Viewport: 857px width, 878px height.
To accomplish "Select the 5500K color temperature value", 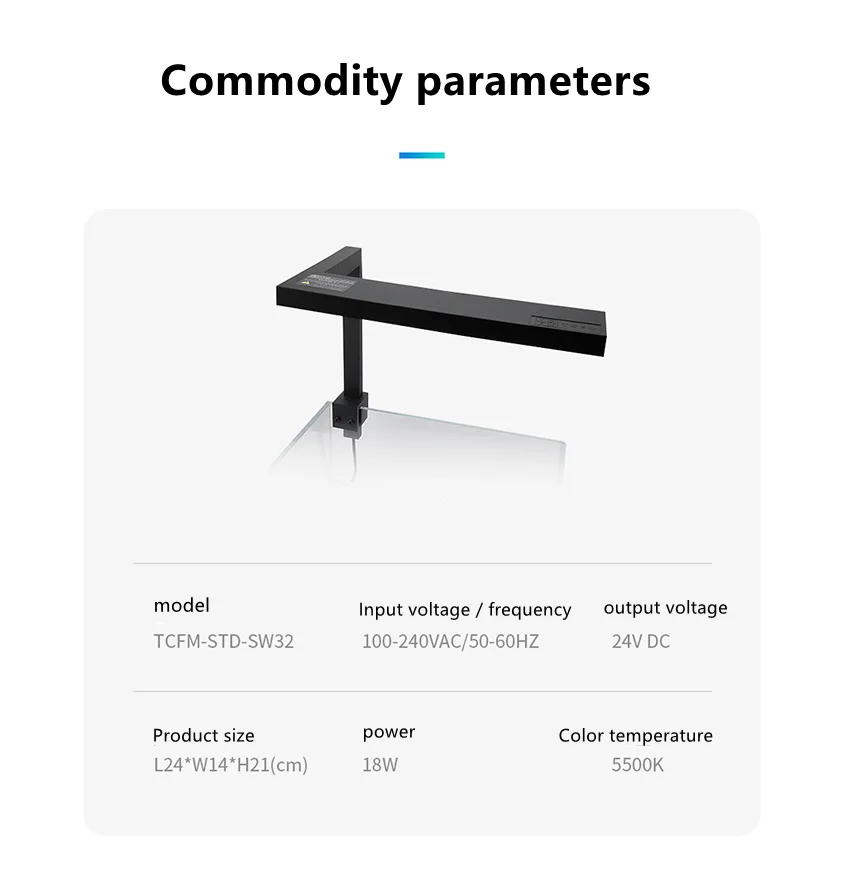I will tap(637, 765).
